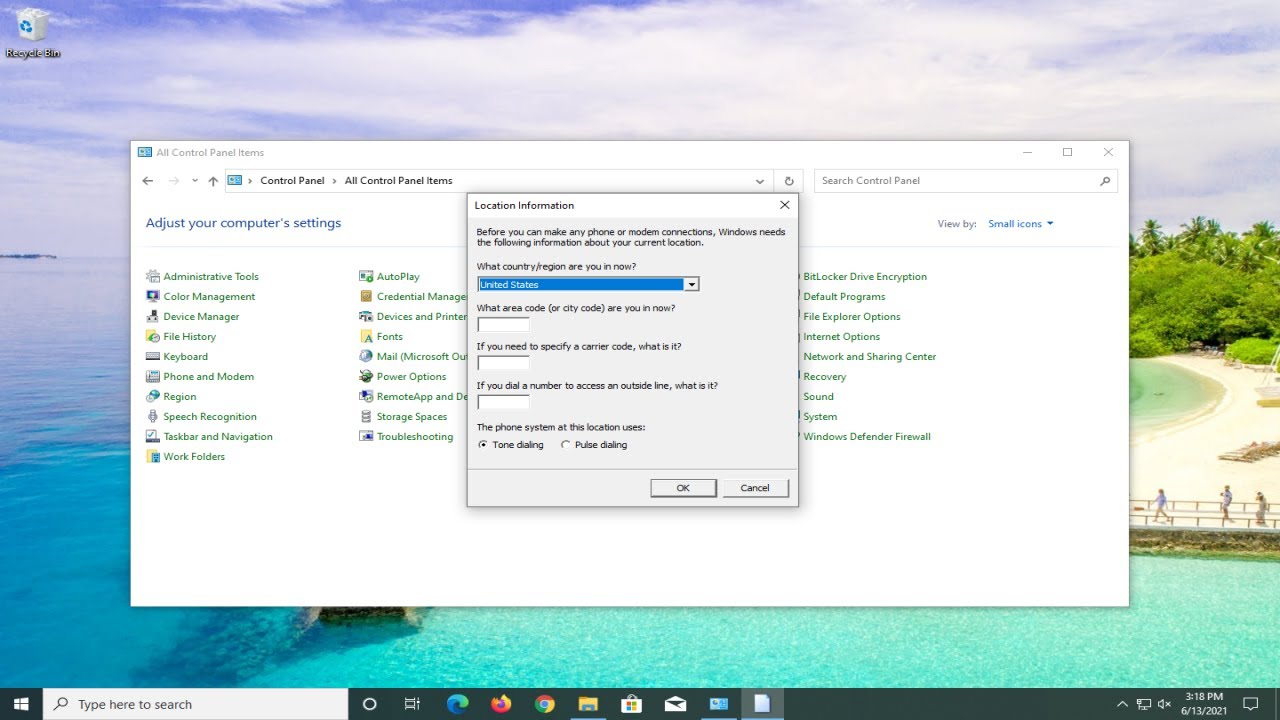Open Task View from the taskbar
The height and width of the screenshot is (720, 1280).
412,704
